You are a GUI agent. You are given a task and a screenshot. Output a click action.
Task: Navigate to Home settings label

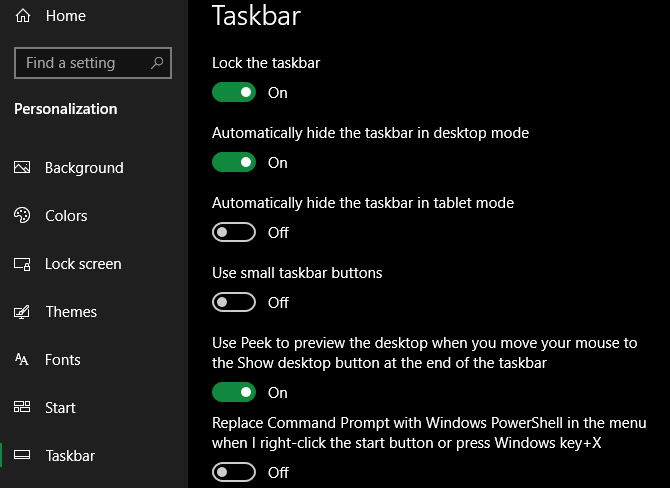click(x=66, y=16)
